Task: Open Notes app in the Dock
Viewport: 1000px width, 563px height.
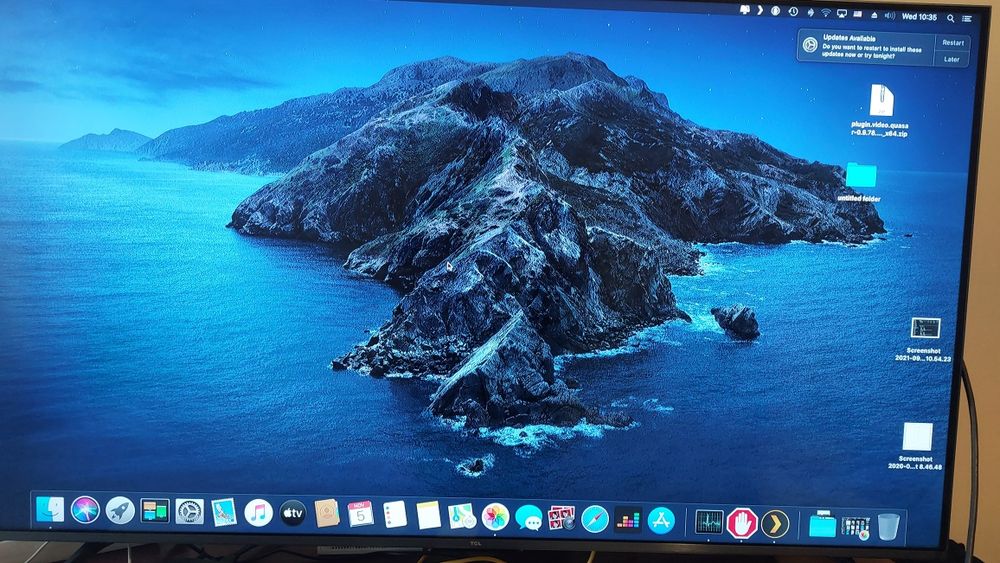Action: click(429, 515)
